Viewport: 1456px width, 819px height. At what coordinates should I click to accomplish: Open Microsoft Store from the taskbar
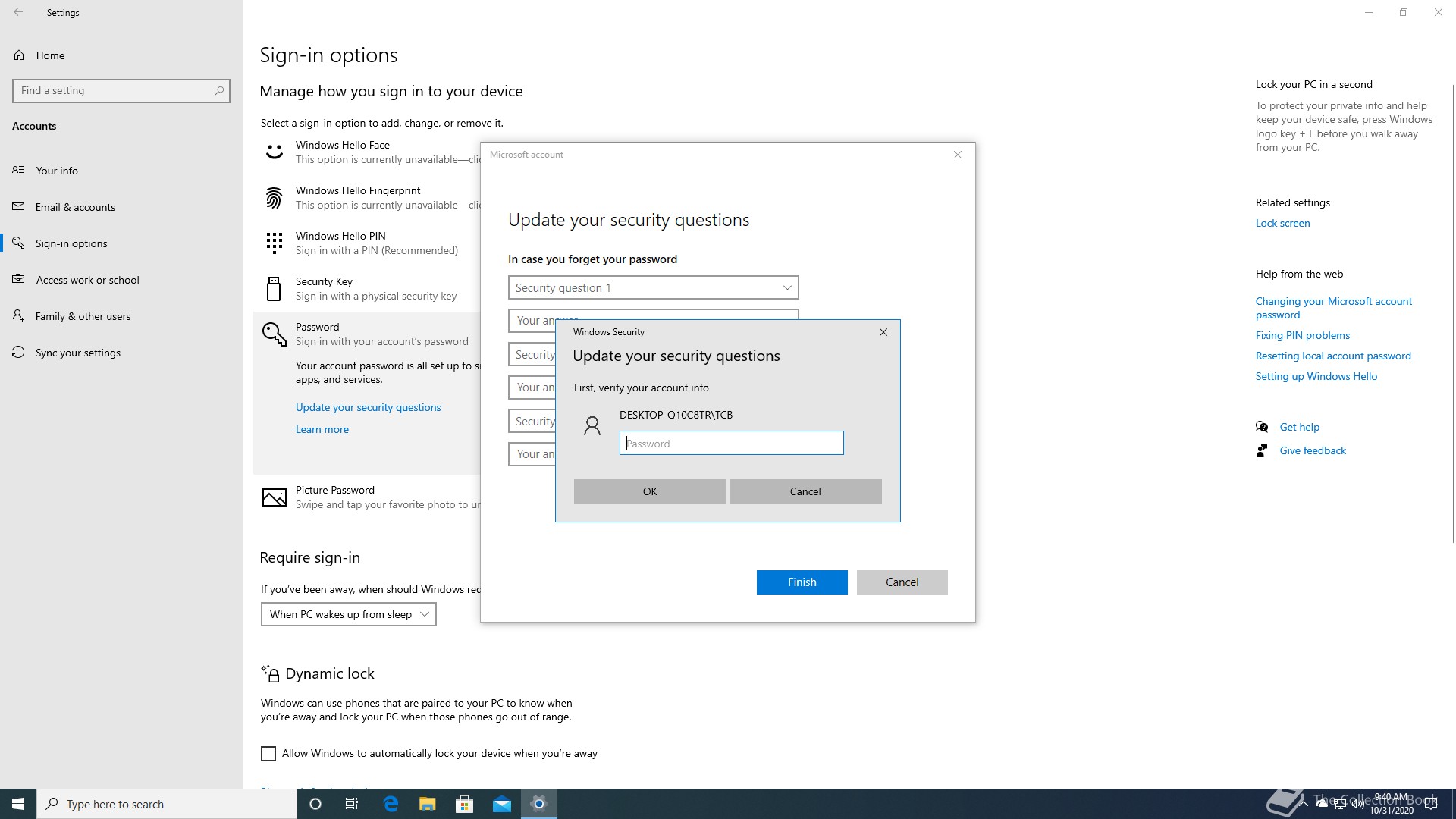click(465, 804)
